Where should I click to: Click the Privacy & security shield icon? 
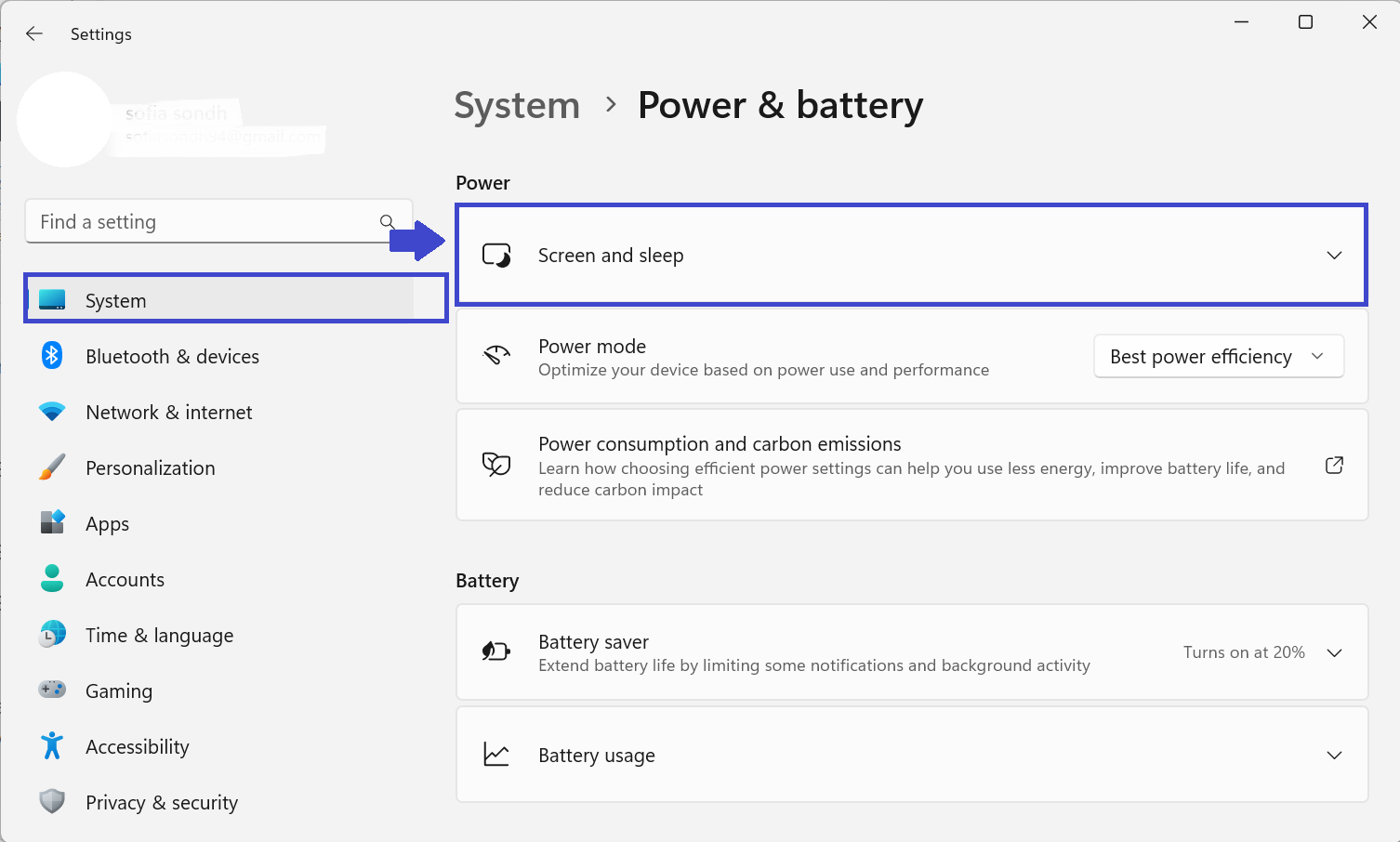[52, 801]
